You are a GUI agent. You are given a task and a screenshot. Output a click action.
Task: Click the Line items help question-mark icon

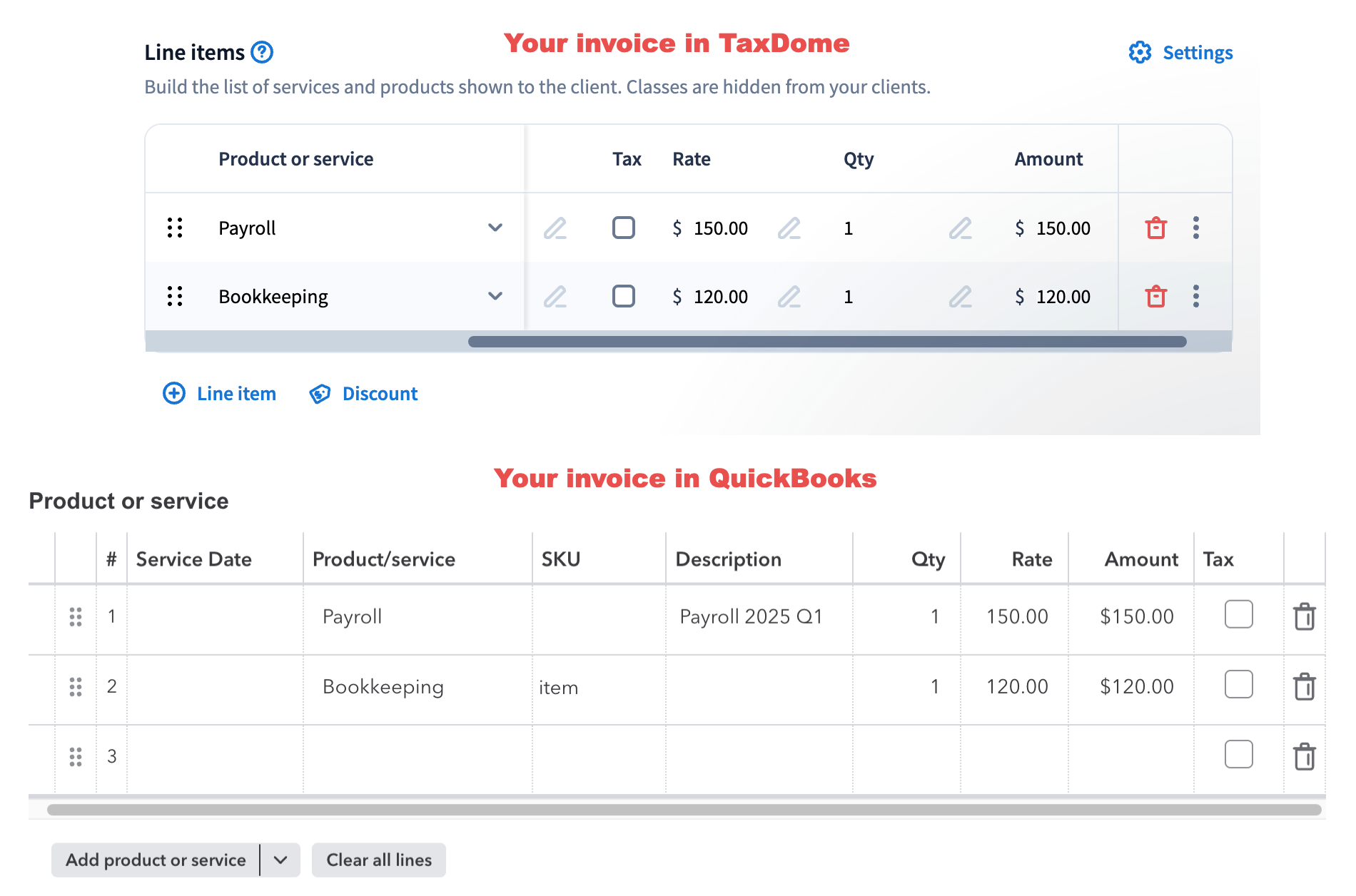(x=262, y=52)
